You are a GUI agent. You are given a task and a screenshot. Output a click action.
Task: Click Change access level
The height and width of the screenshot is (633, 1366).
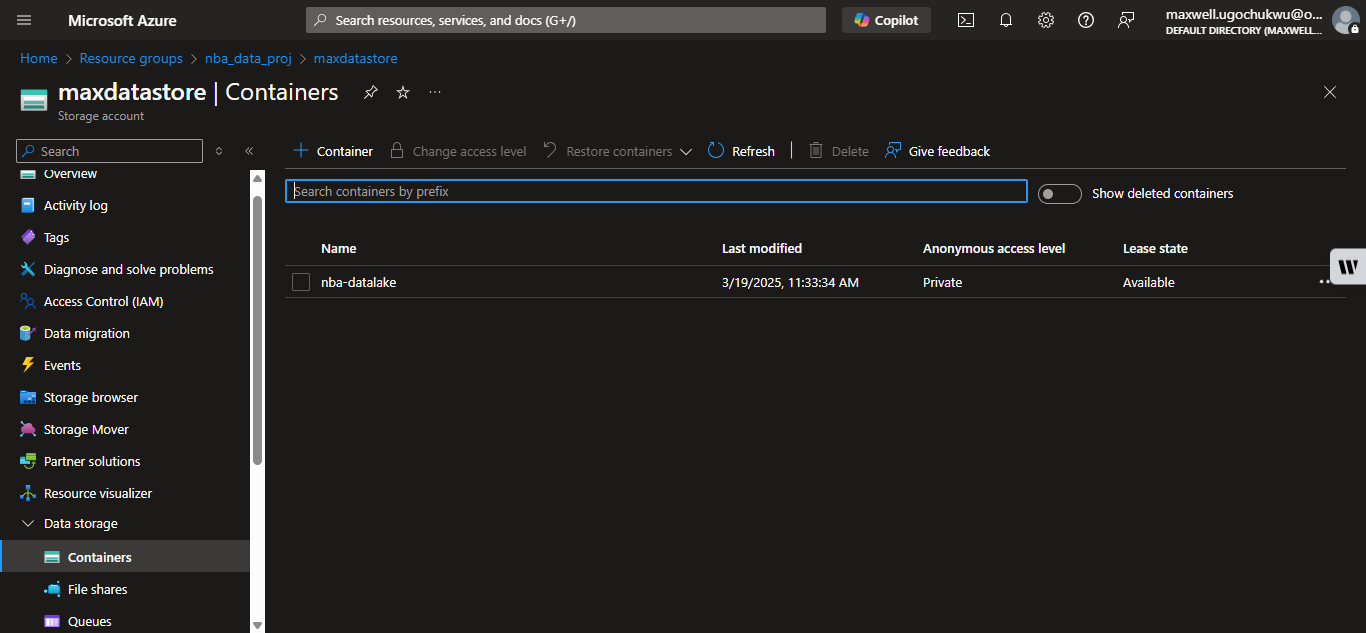click(x=458, y=151)
